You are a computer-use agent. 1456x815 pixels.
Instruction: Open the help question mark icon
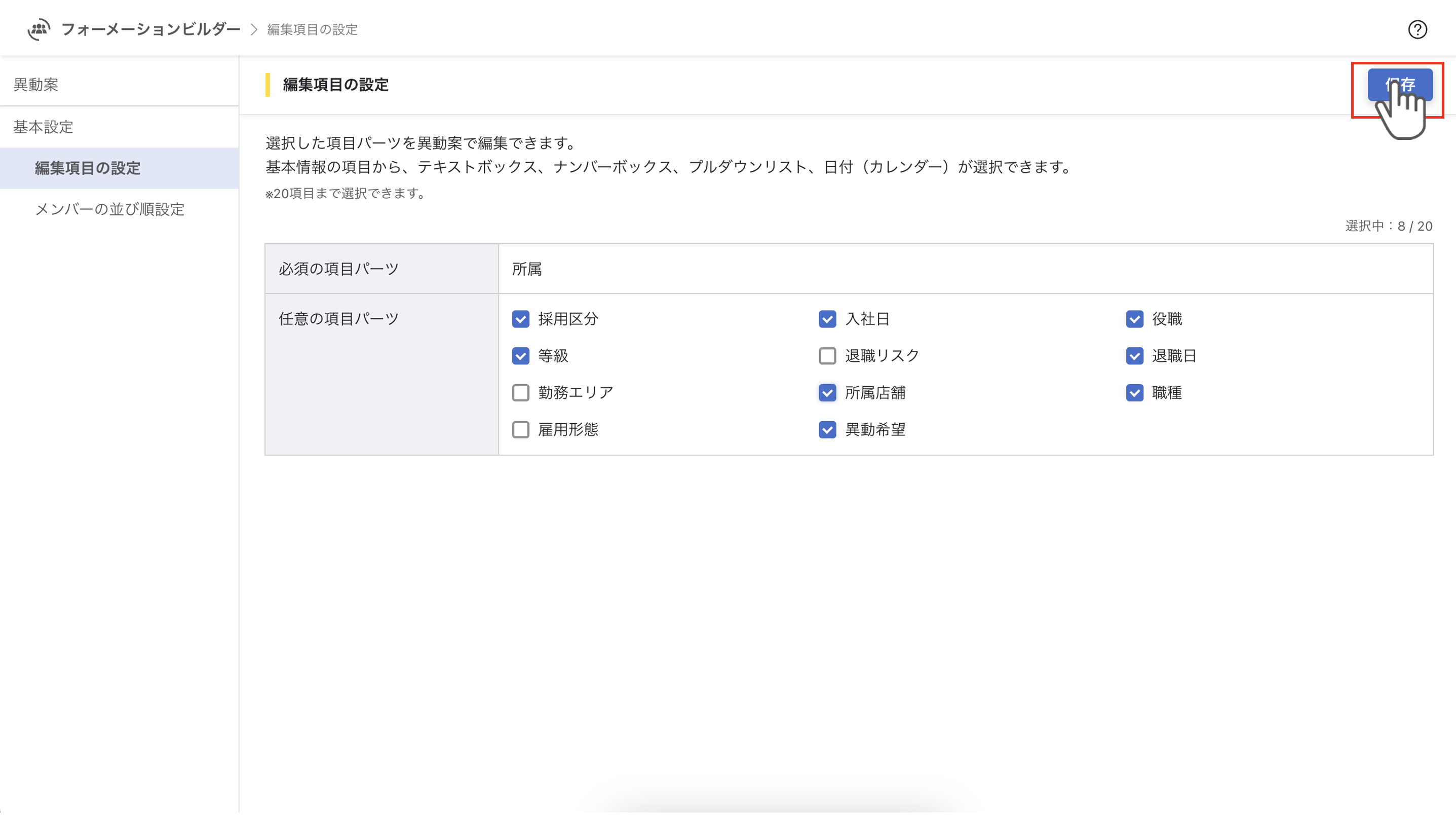coord(1416,29)
